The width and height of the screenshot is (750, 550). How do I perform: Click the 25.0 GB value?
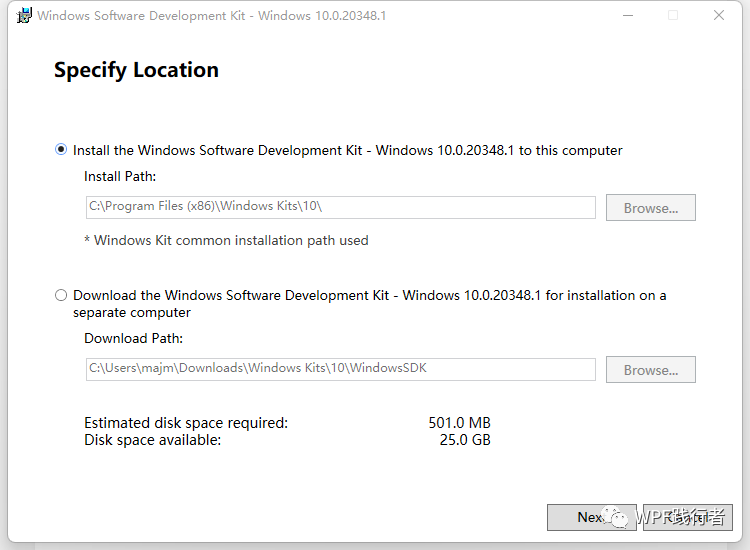(465, 440)
